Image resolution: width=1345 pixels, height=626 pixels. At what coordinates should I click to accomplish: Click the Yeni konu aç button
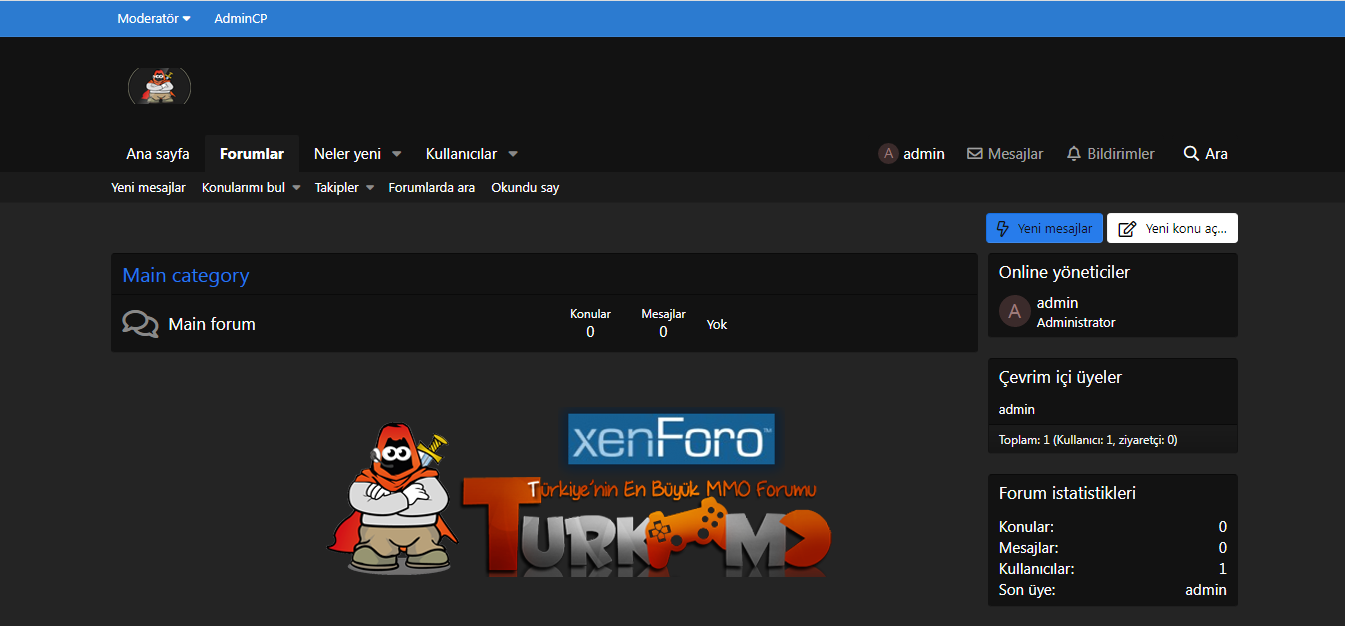tap(1172, 228)
